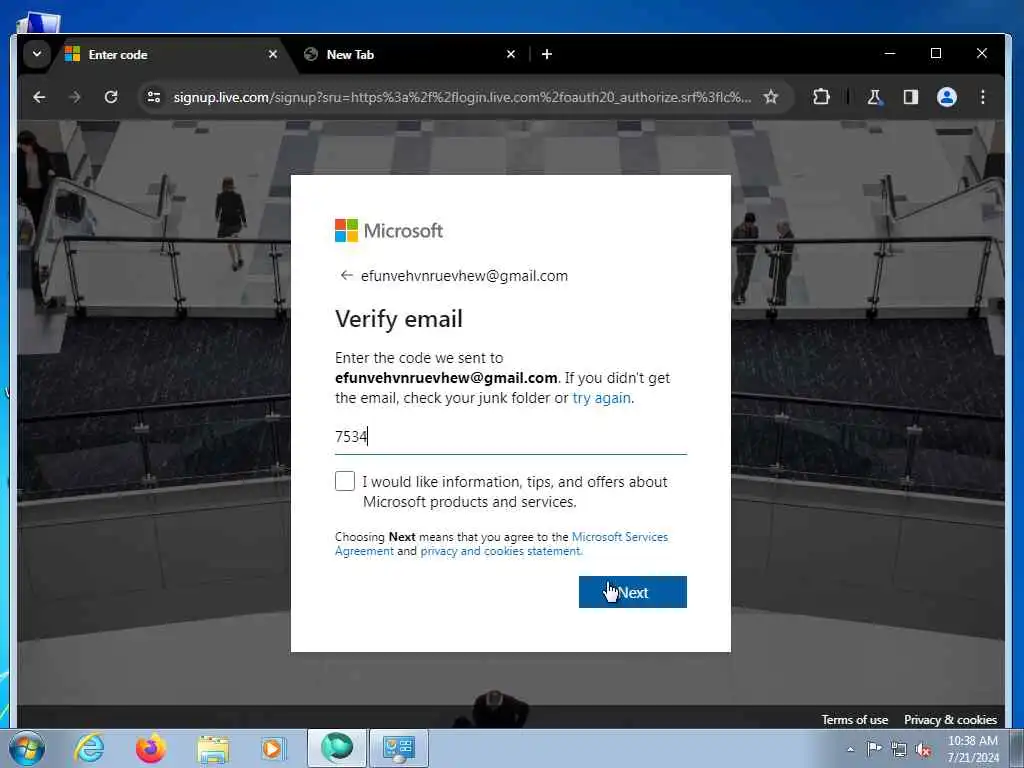Show hidden system tray icons
The image size is (1024, 768).
[x=850, y=749]
